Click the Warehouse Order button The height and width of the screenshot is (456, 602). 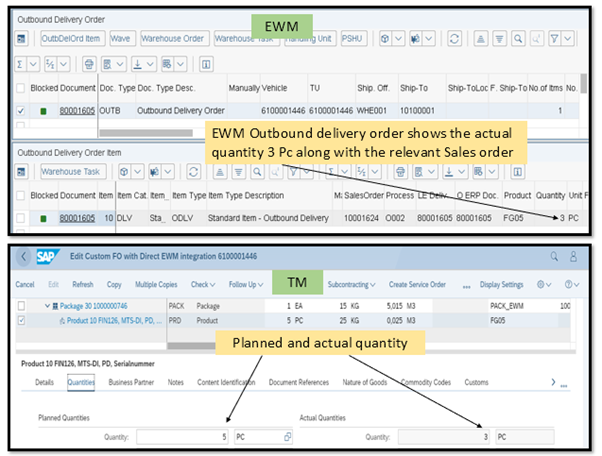coord(172,38)
